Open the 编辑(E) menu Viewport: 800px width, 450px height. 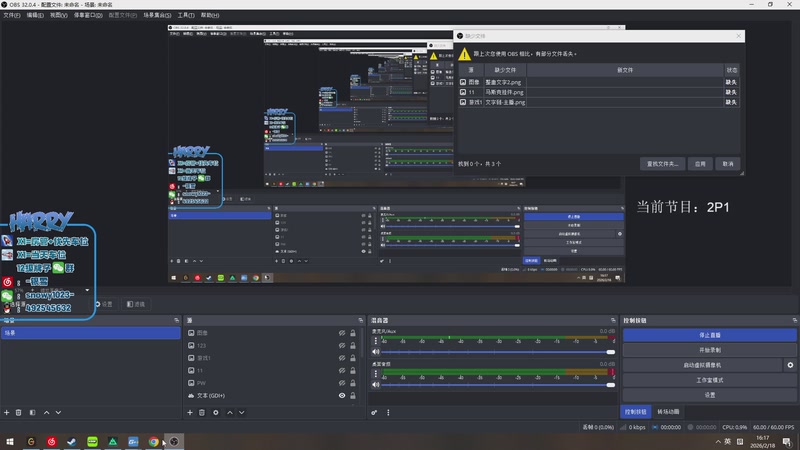click(35, 15)
